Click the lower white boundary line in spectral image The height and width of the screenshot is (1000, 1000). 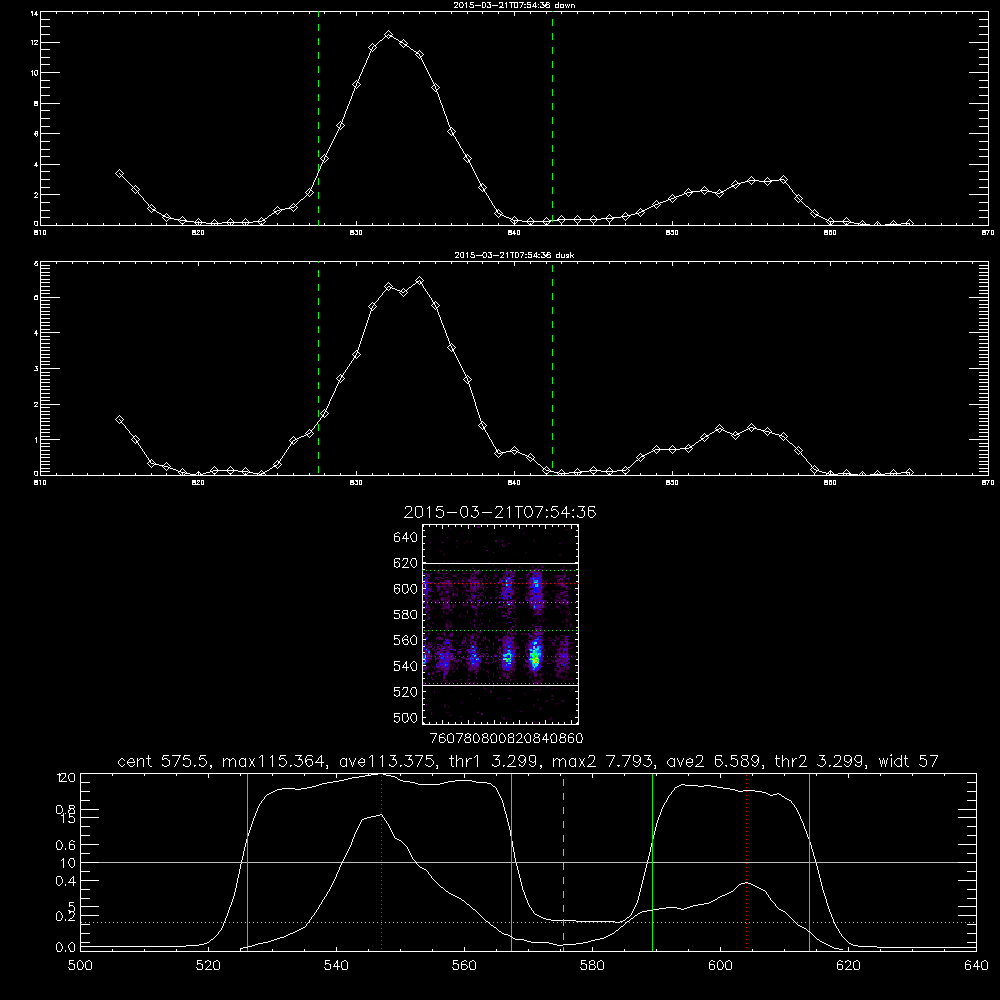tap(501, 686)
